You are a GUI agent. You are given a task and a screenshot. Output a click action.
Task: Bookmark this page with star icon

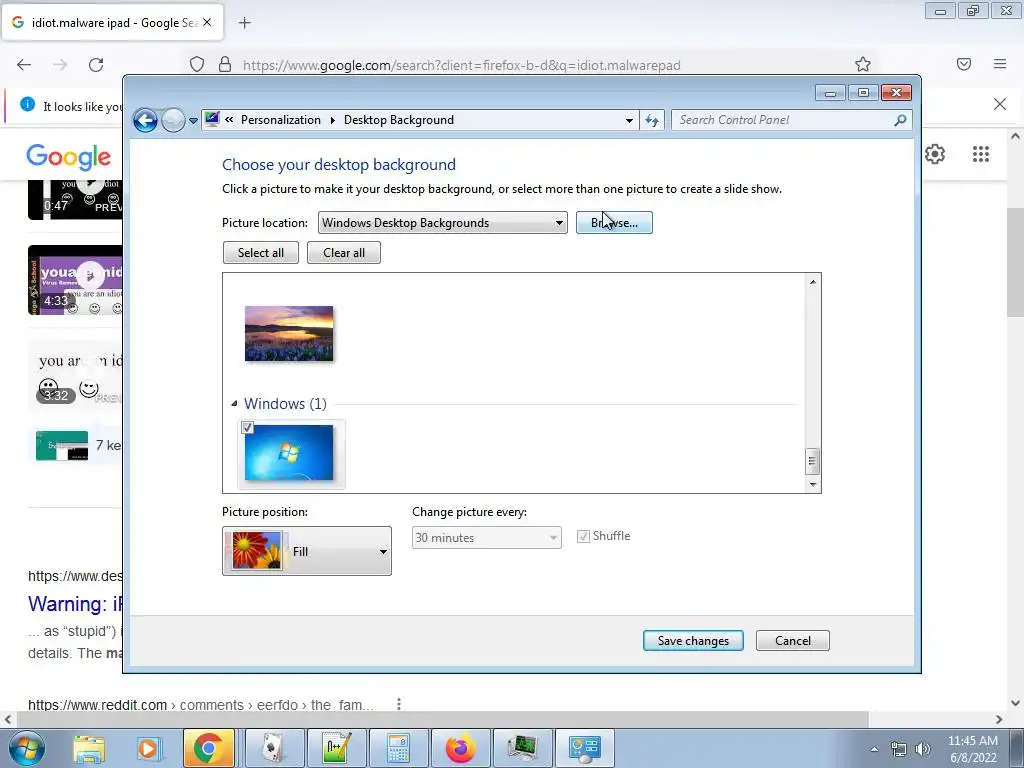pyautogui.click(x=863, y=64)
